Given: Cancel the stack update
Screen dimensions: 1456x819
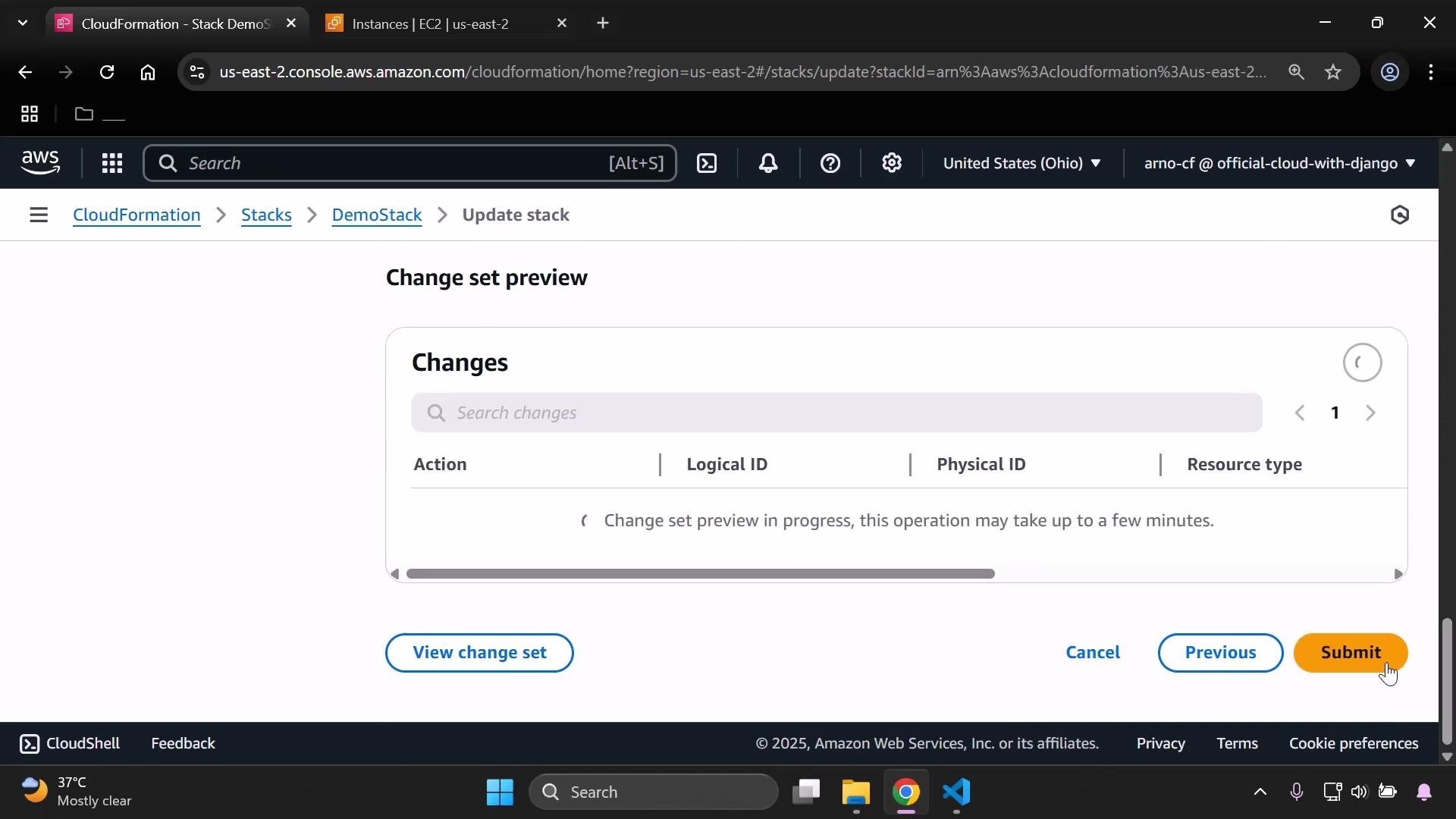Looking at the screenshot, I should (1093, 653).
